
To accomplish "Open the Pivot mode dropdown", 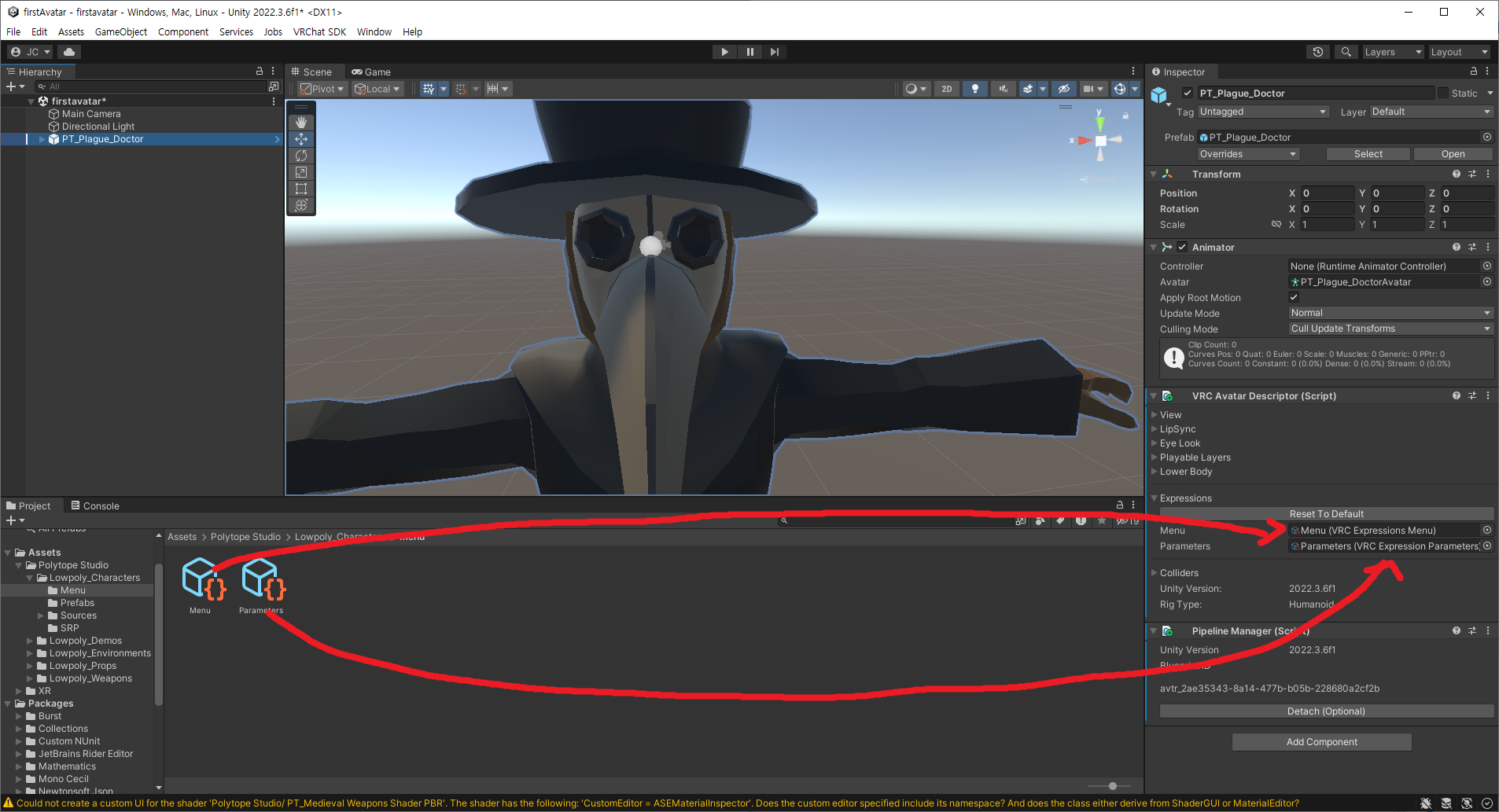I will tap(322, 89).
